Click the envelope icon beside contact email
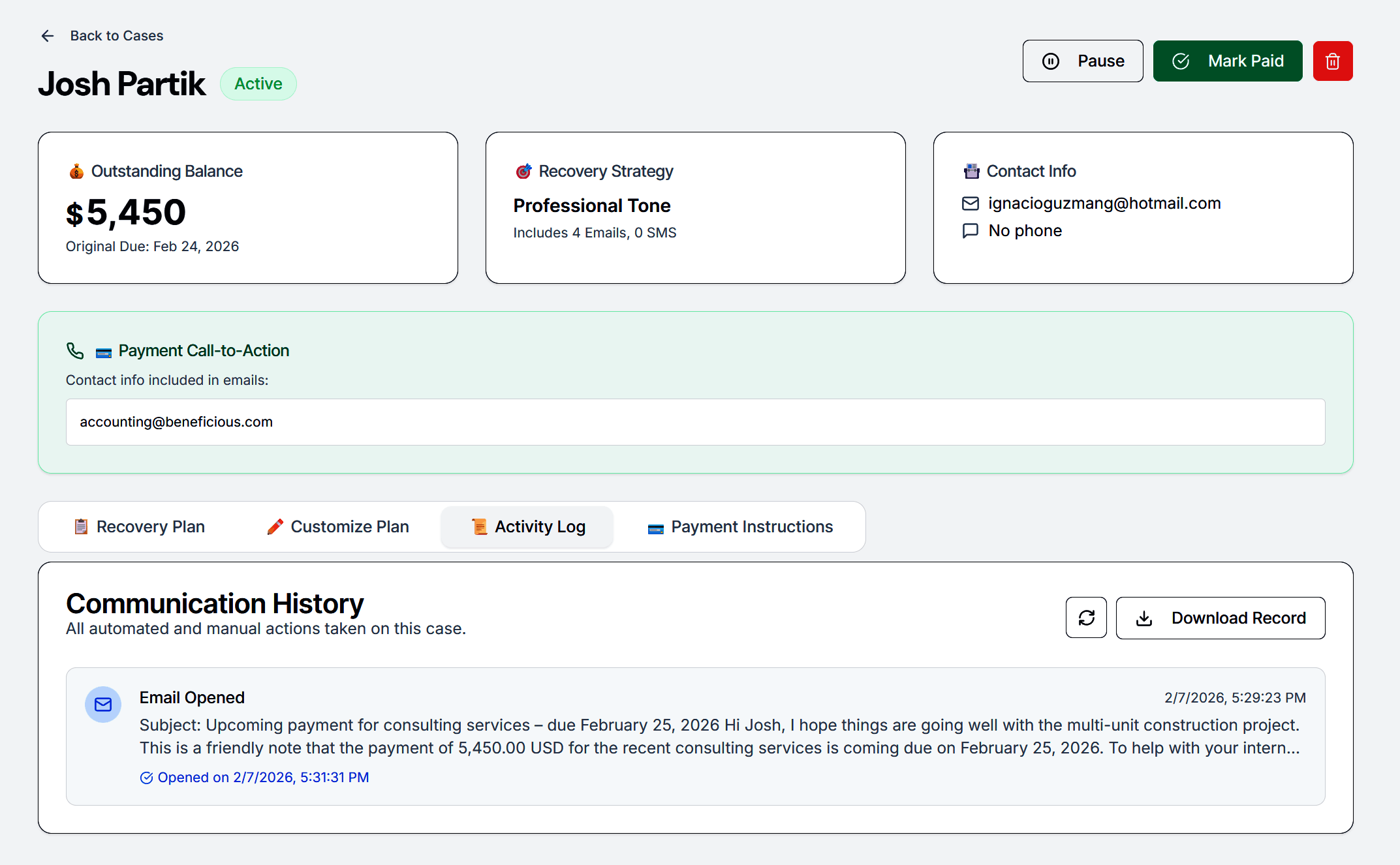Screen dimensions: 1400x865 click(971, 204)
